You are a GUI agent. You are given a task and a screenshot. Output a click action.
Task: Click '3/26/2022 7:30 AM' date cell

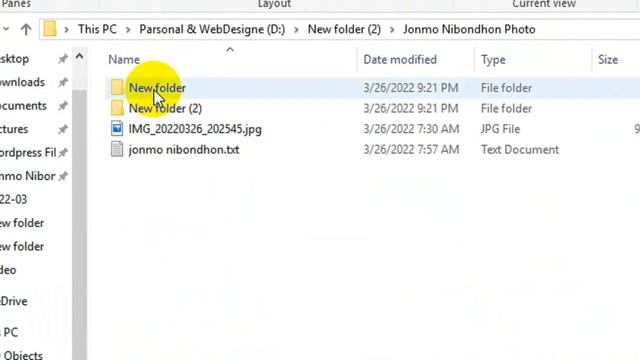411,129
